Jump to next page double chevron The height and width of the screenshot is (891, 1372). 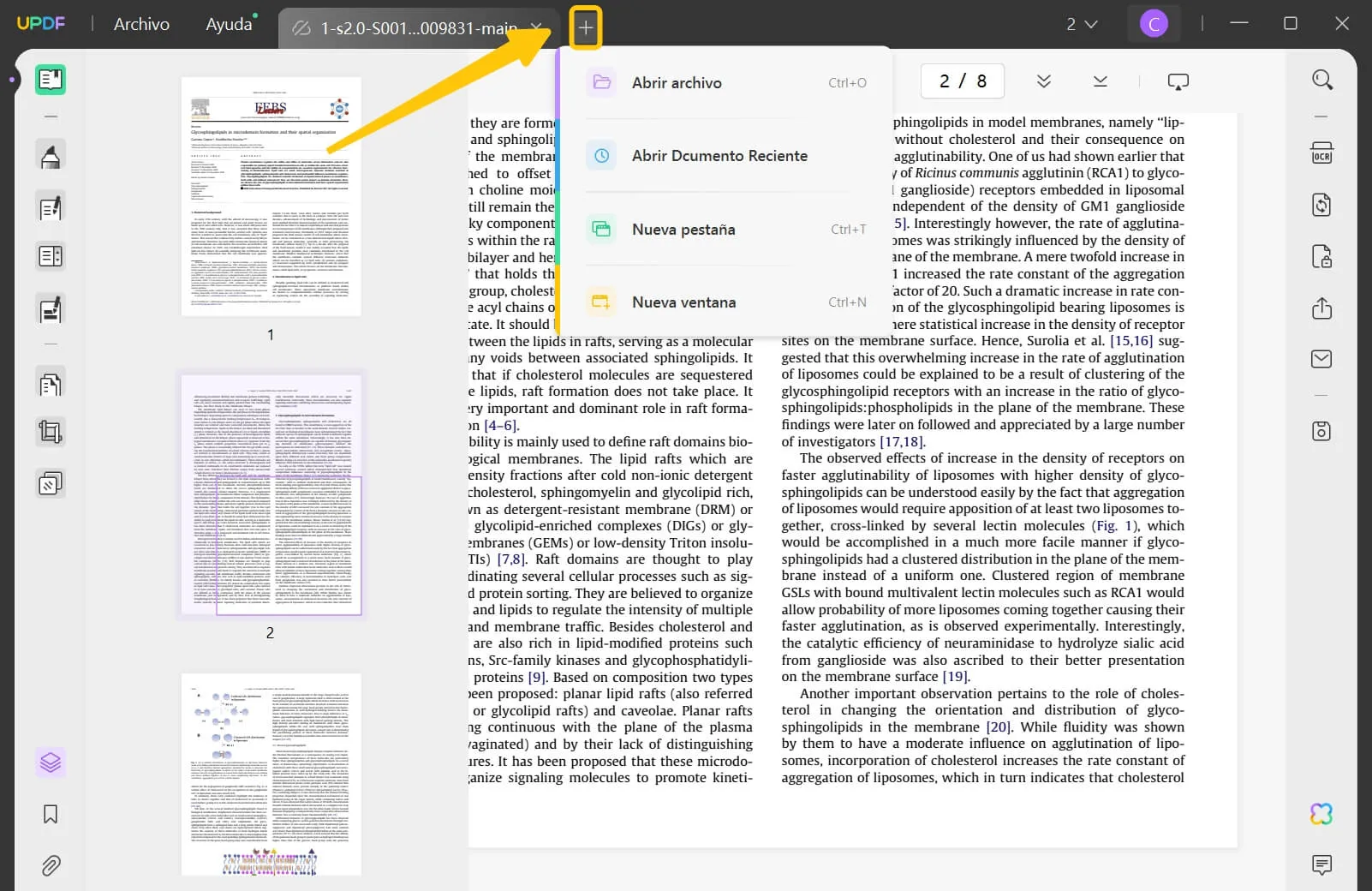pyautogui.click(x=1044, y=81)
